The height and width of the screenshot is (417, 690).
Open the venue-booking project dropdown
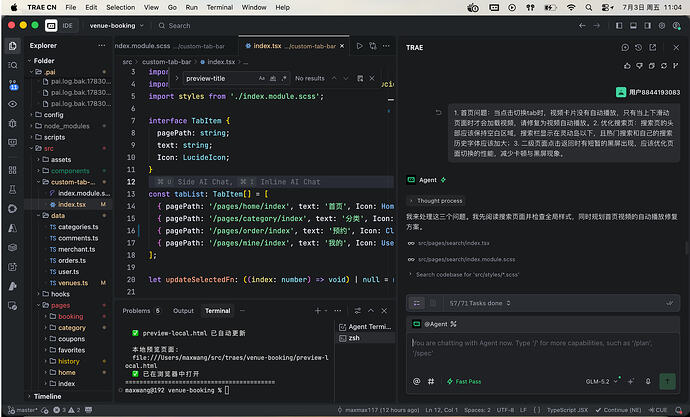(117, 26)
